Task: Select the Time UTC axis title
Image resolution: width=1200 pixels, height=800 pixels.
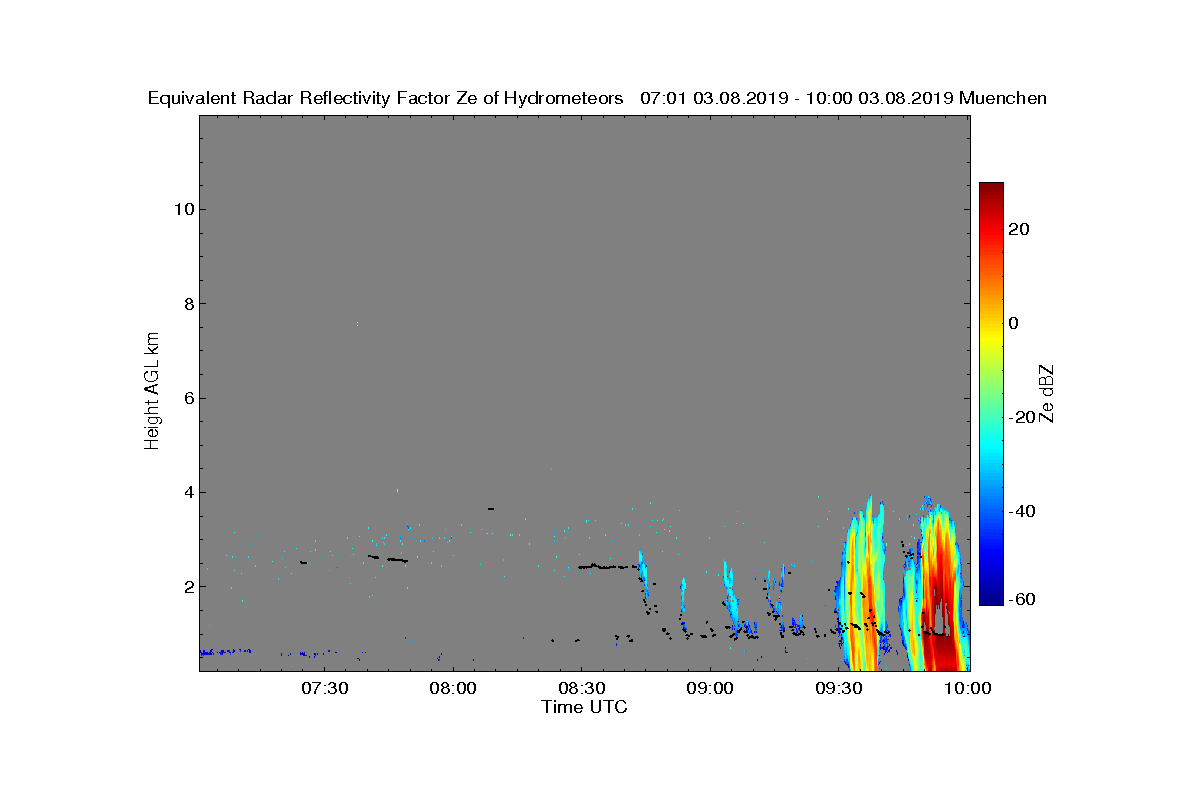Action: click(x=585, y=707)
